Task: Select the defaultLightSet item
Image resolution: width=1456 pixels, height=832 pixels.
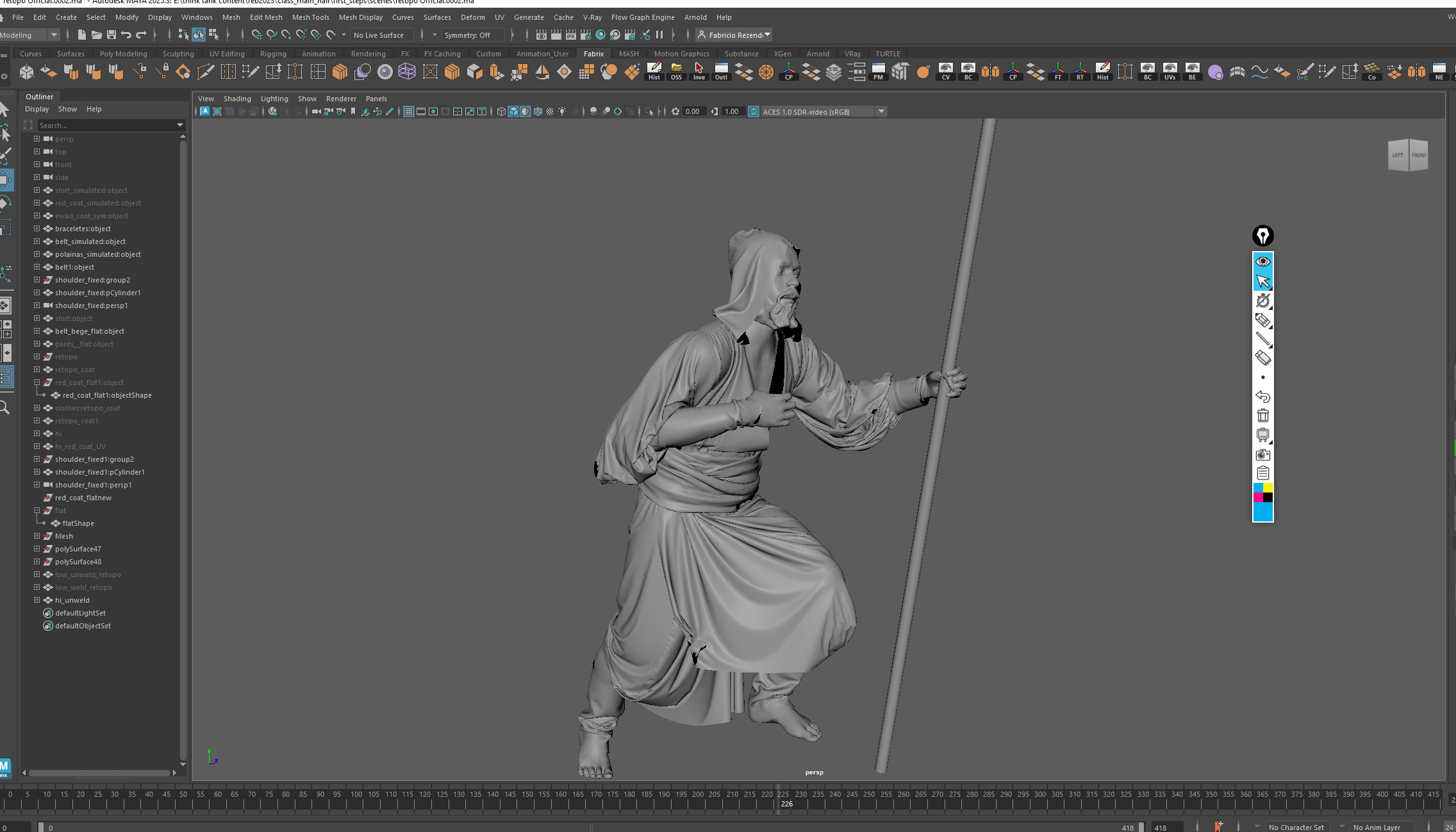Action: pos(80,613)
